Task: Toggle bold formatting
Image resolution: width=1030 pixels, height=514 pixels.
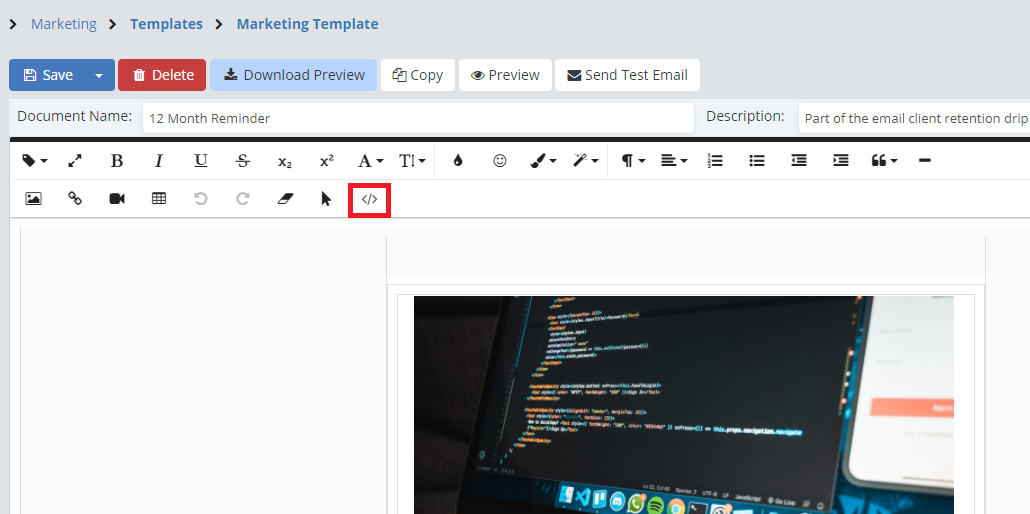Action: click(x=117, y=161)
